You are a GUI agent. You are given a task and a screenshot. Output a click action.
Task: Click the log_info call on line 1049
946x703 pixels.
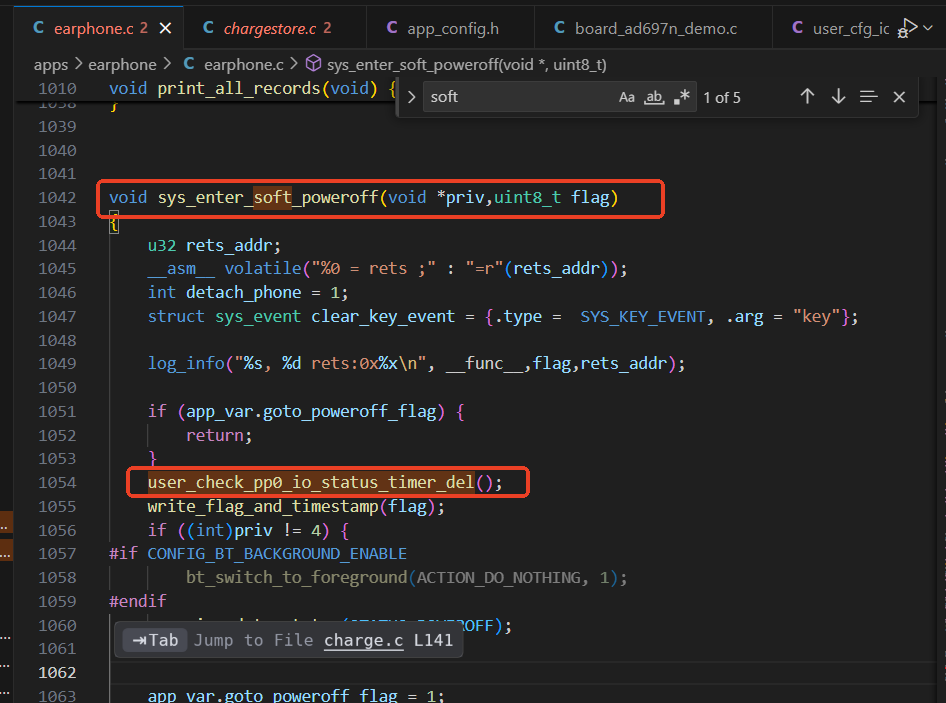click(186, 363)
